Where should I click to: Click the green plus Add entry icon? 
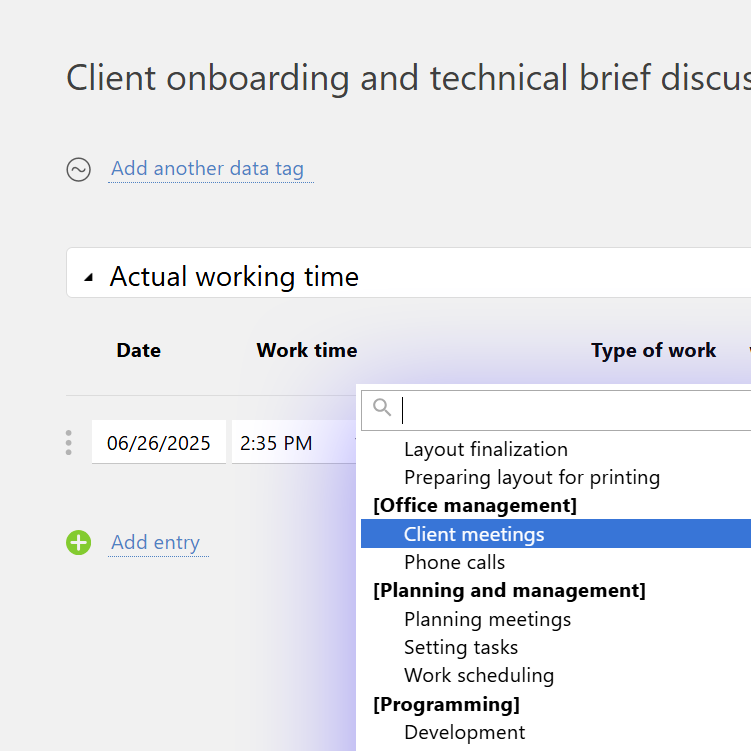point(79,543)
